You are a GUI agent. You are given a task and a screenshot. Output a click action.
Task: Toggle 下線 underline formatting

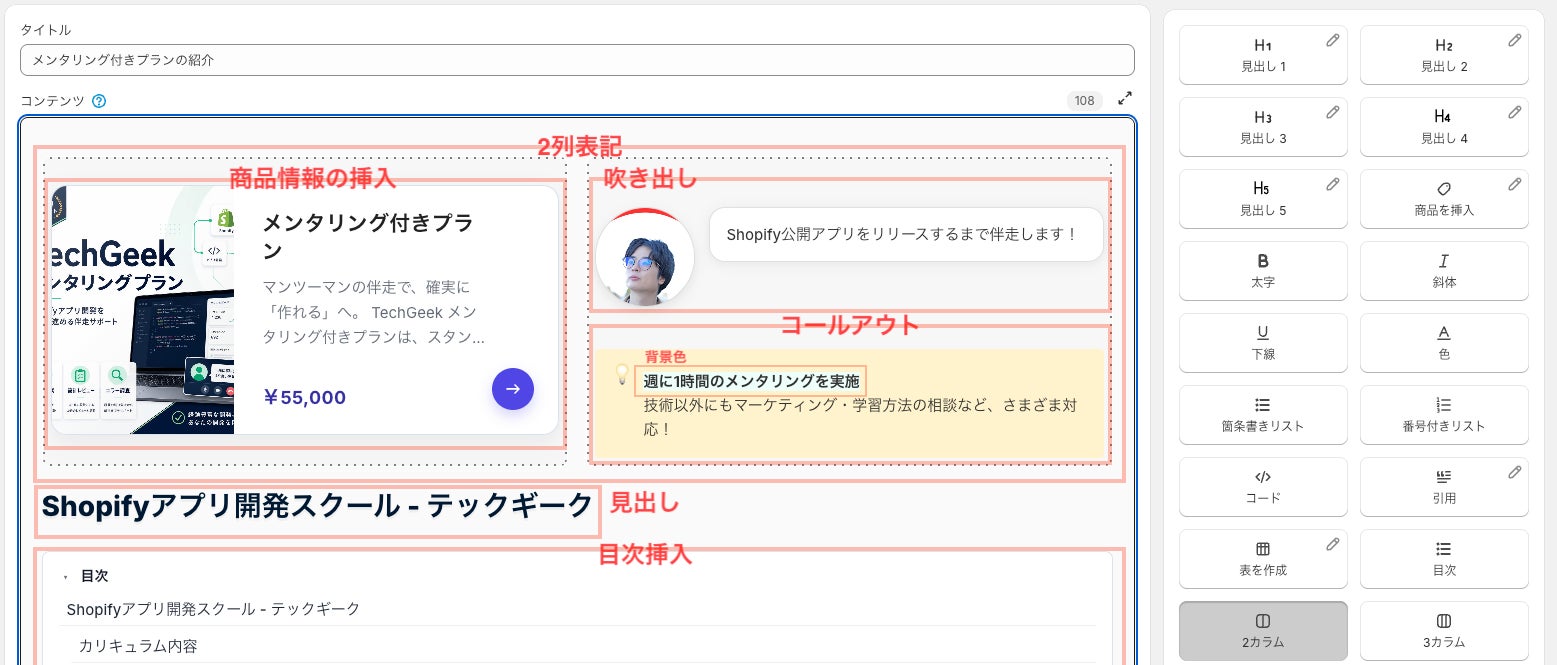point(1263,343)
